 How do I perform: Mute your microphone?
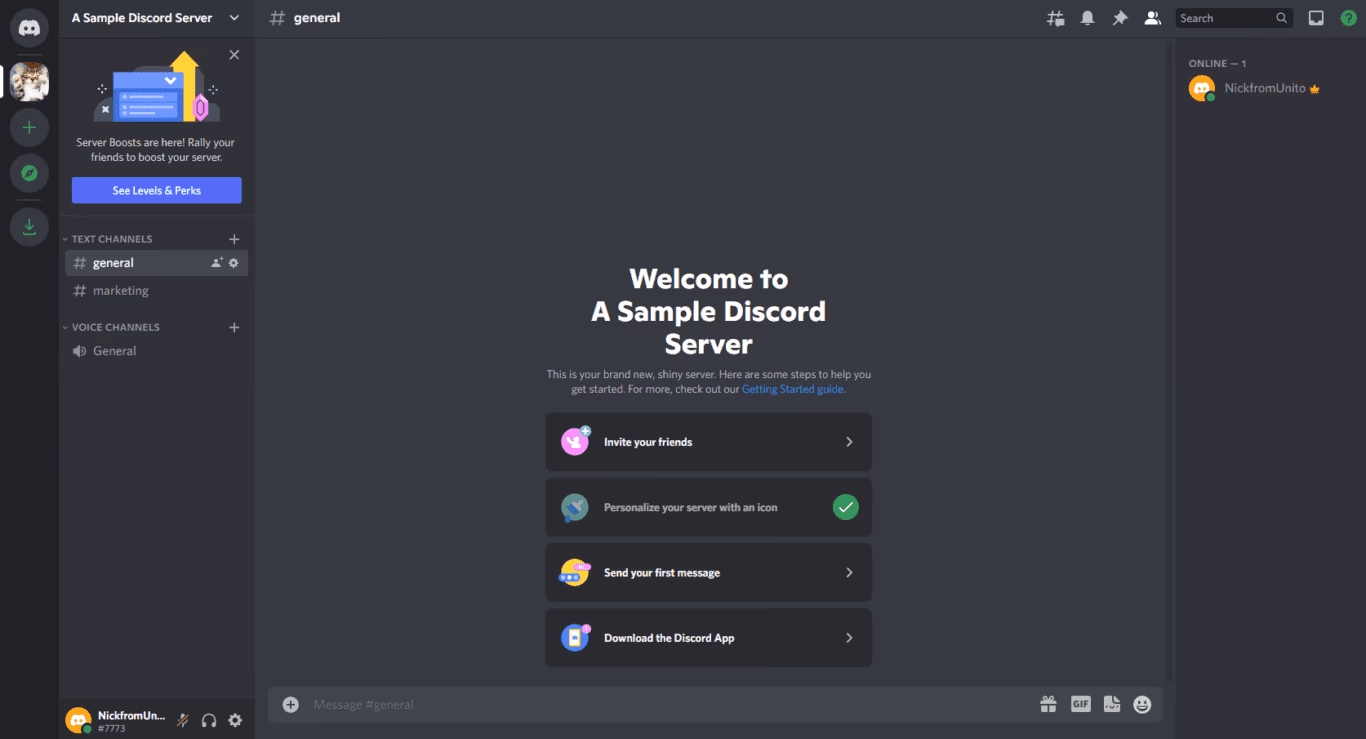[x=183, y=719]
